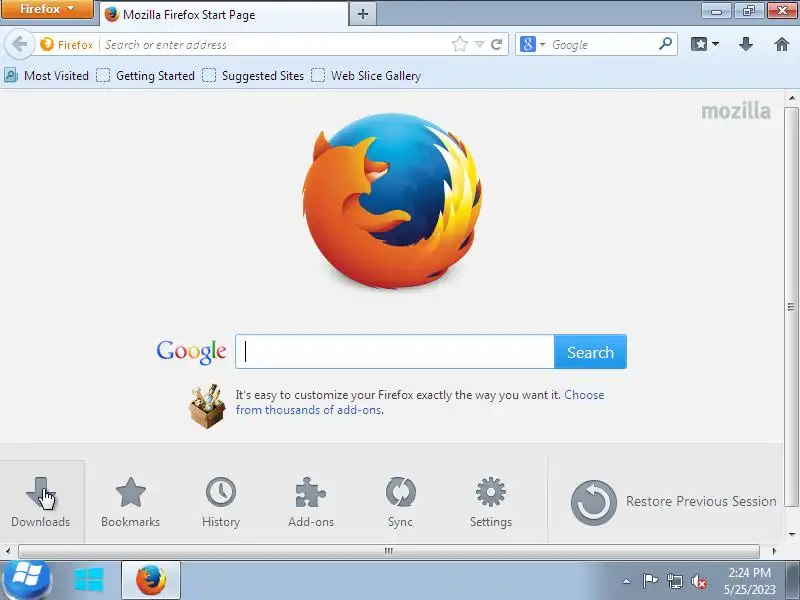Open History from the start page launcher
This screenshot has width=800, height=600.
pos(220,502)
